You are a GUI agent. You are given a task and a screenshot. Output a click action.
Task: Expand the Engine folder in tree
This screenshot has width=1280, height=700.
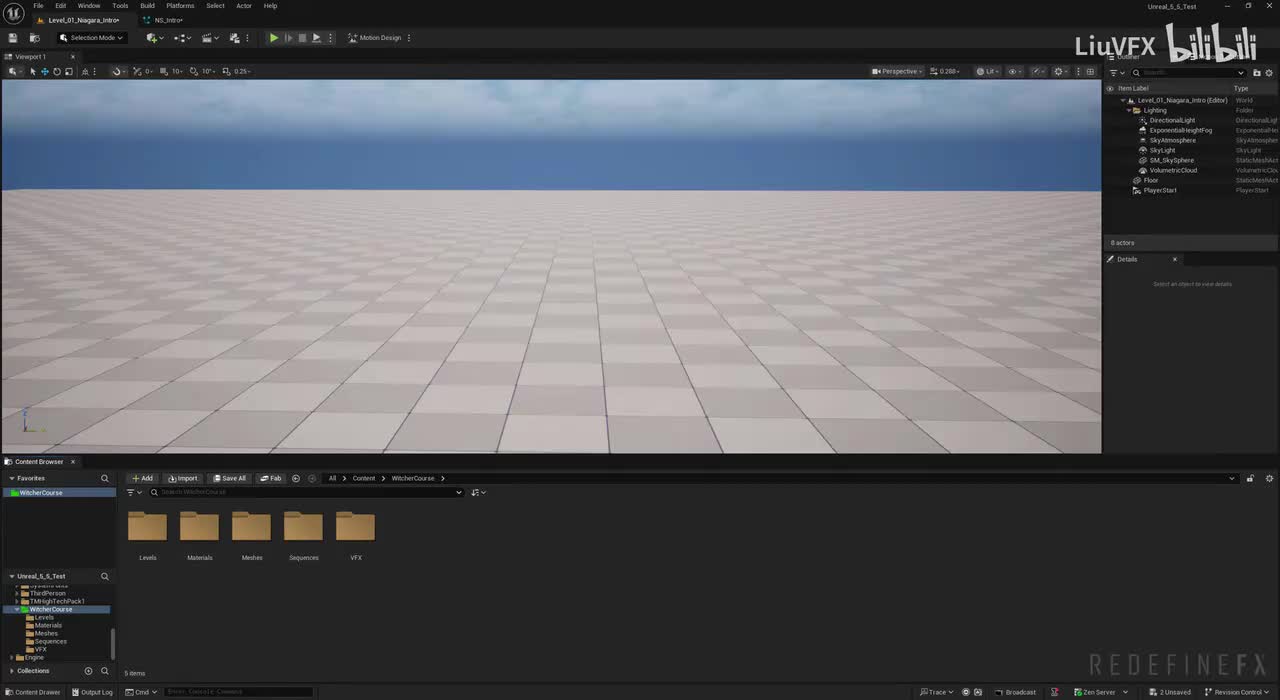[11, 657]
